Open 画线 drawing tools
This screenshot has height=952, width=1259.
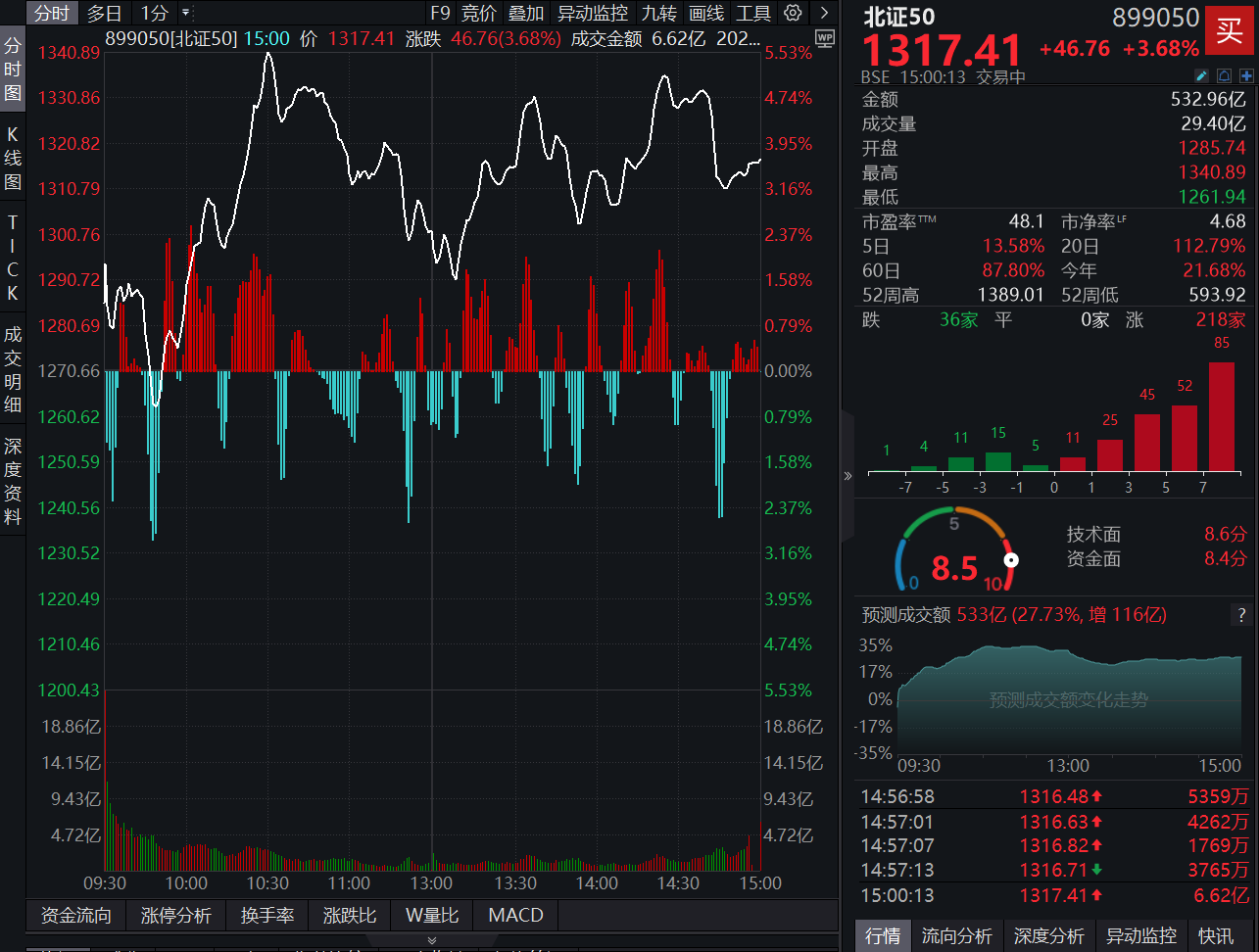coord(706,13)
